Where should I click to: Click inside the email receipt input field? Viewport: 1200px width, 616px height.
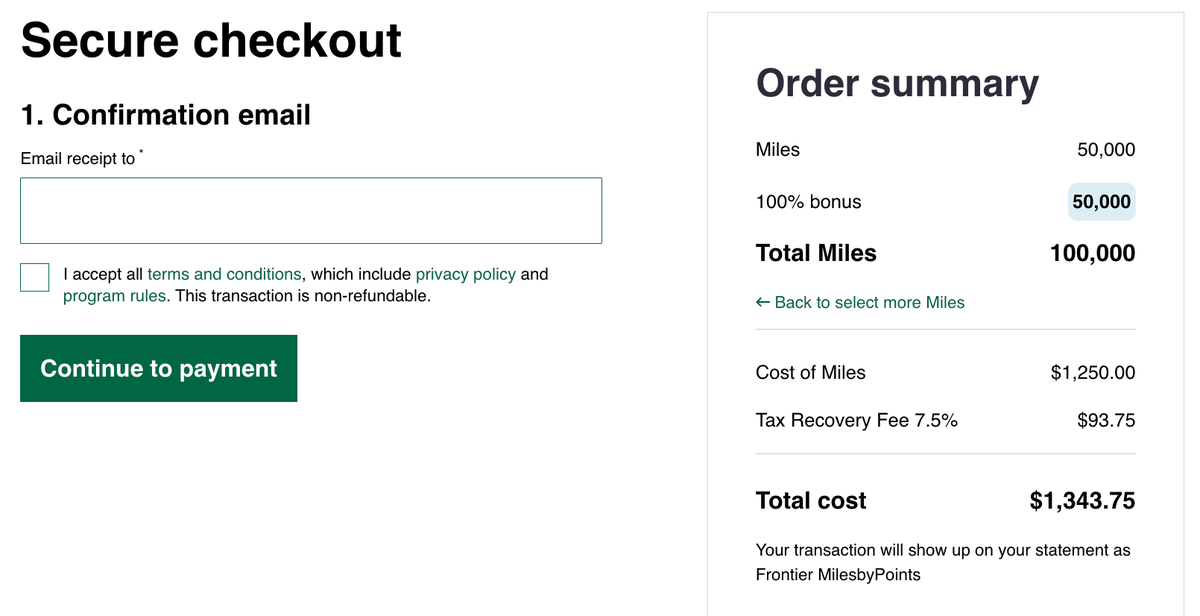coord(310,210)
